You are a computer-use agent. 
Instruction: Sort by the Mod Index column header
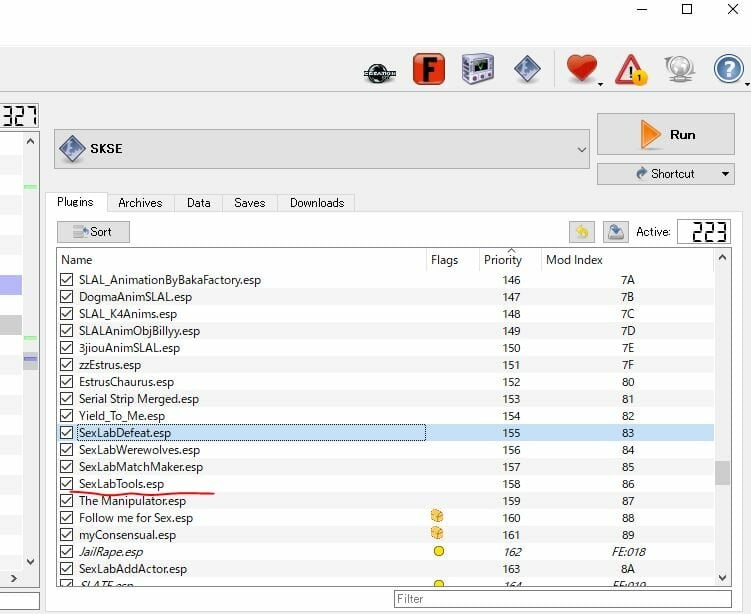coord(627,260)
